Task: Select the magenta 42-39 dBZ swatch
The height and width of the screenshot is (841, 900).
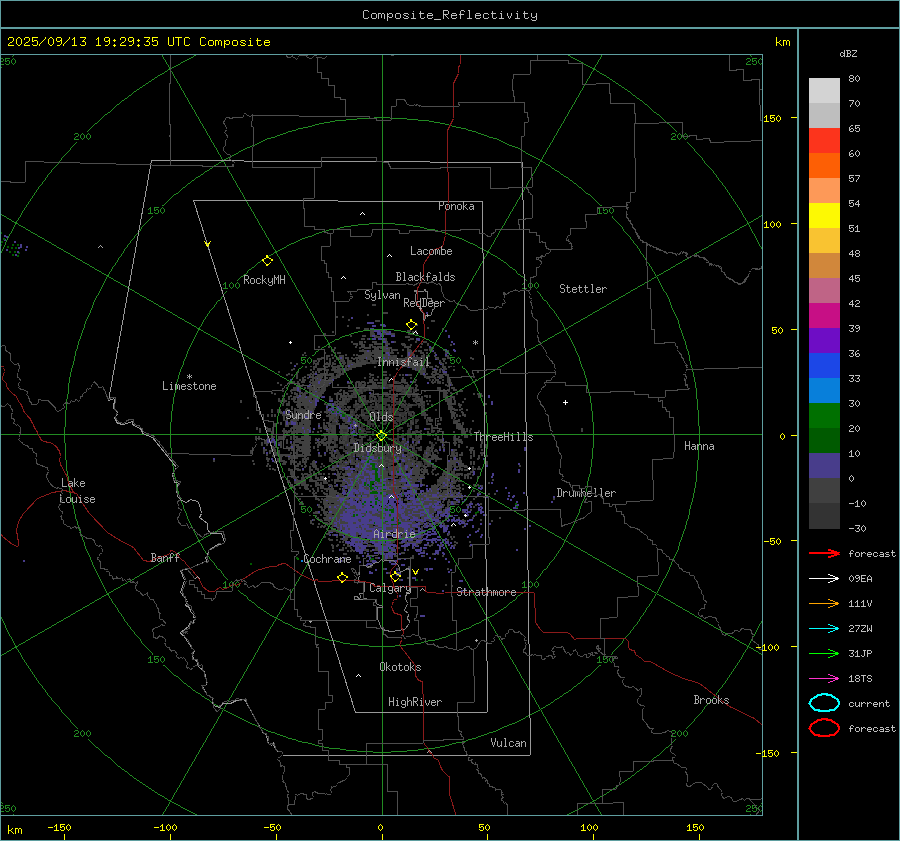Action: 824,316
